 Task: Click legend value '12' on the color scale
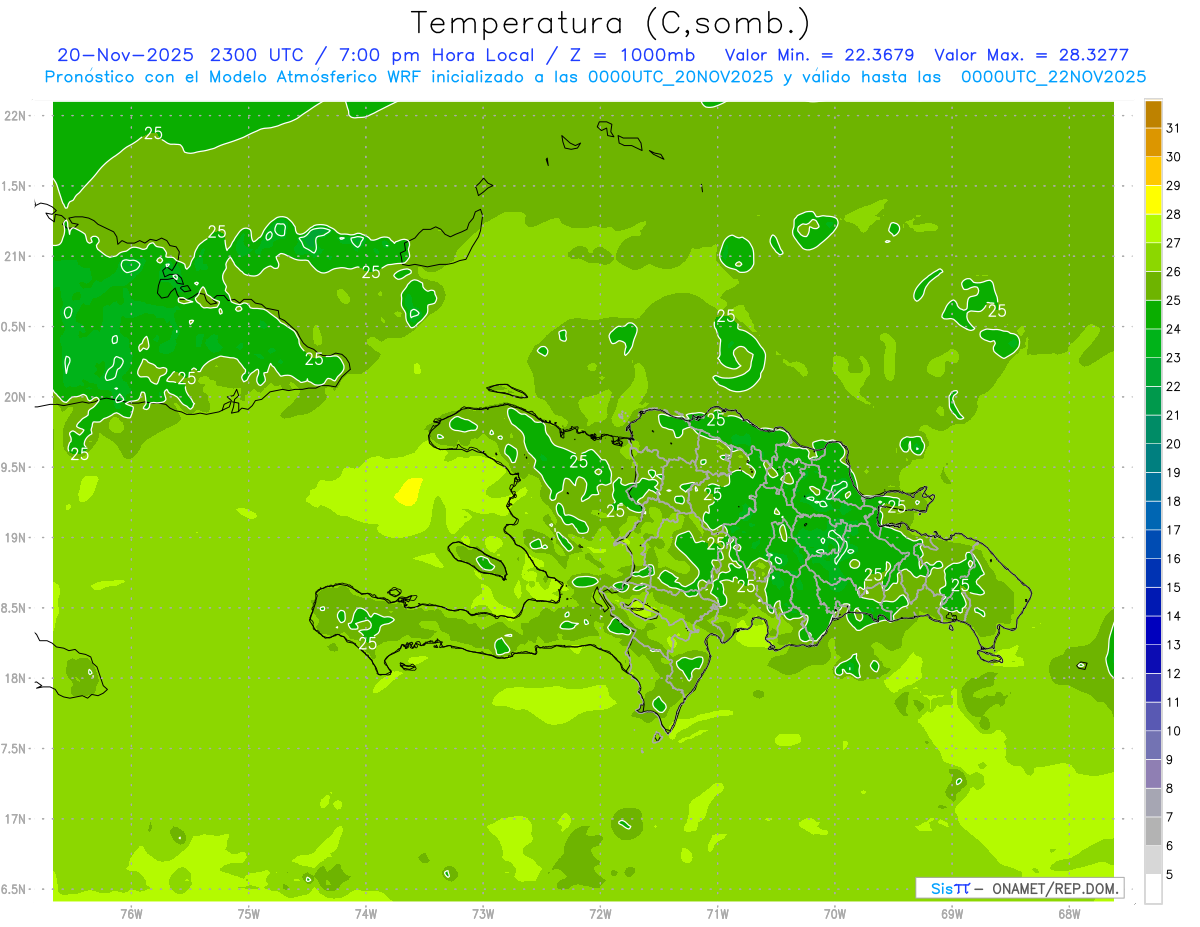(x=1173, y=673)
